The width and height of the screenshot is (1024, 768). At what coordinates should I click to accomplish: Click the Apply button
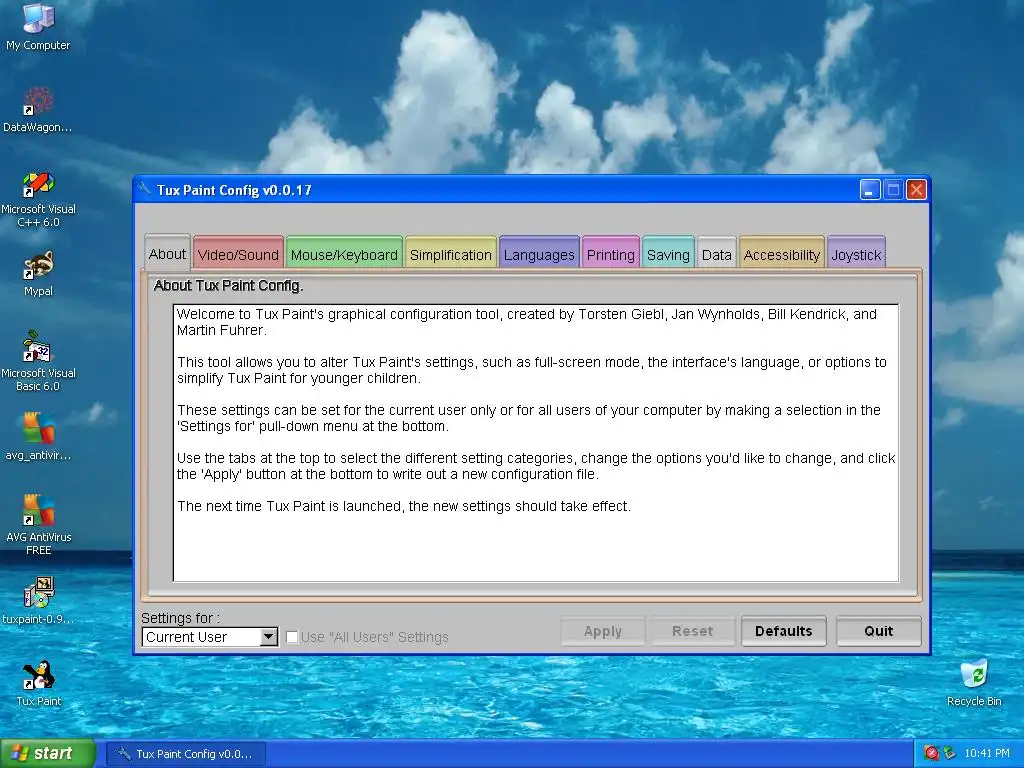[x=603, y=631]
